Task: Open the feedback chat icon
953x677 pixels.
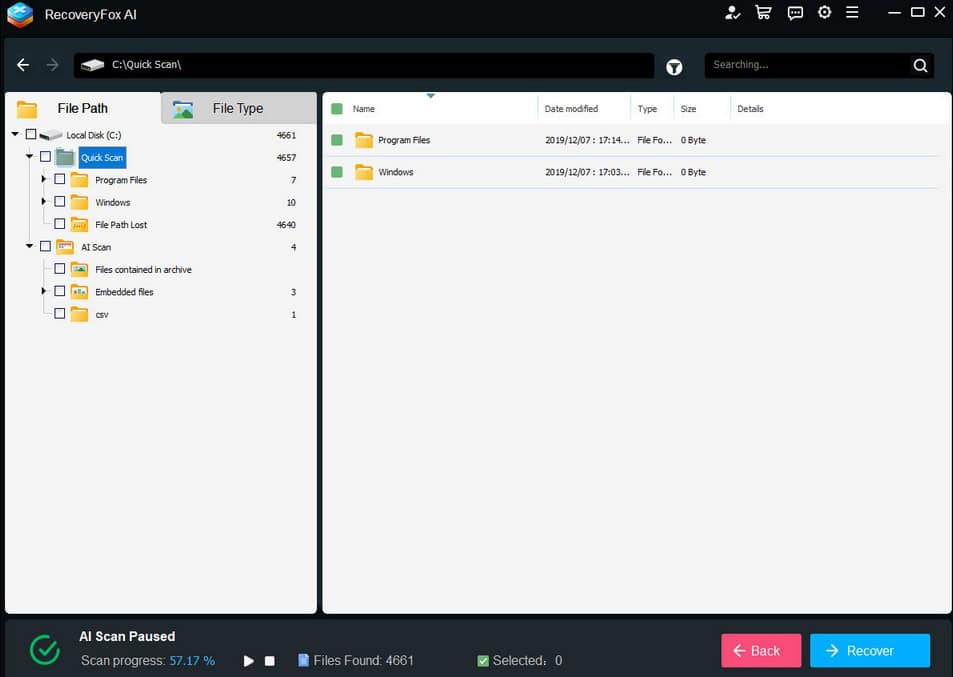Action: 795,13
